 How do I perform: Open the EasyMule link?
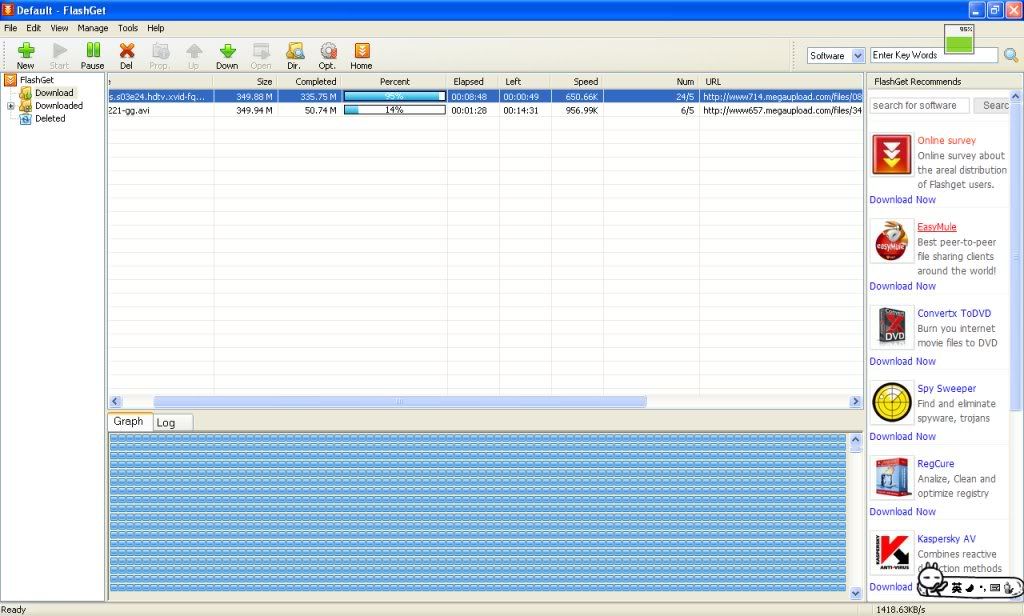pyautogui.click(x=936, y=227)
